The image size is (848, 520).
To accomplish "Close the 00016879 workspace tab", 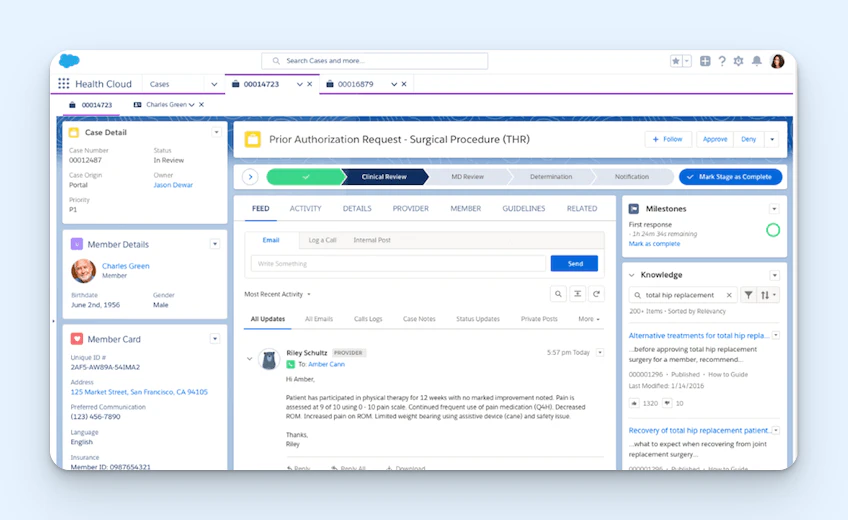I will [404, 84].
